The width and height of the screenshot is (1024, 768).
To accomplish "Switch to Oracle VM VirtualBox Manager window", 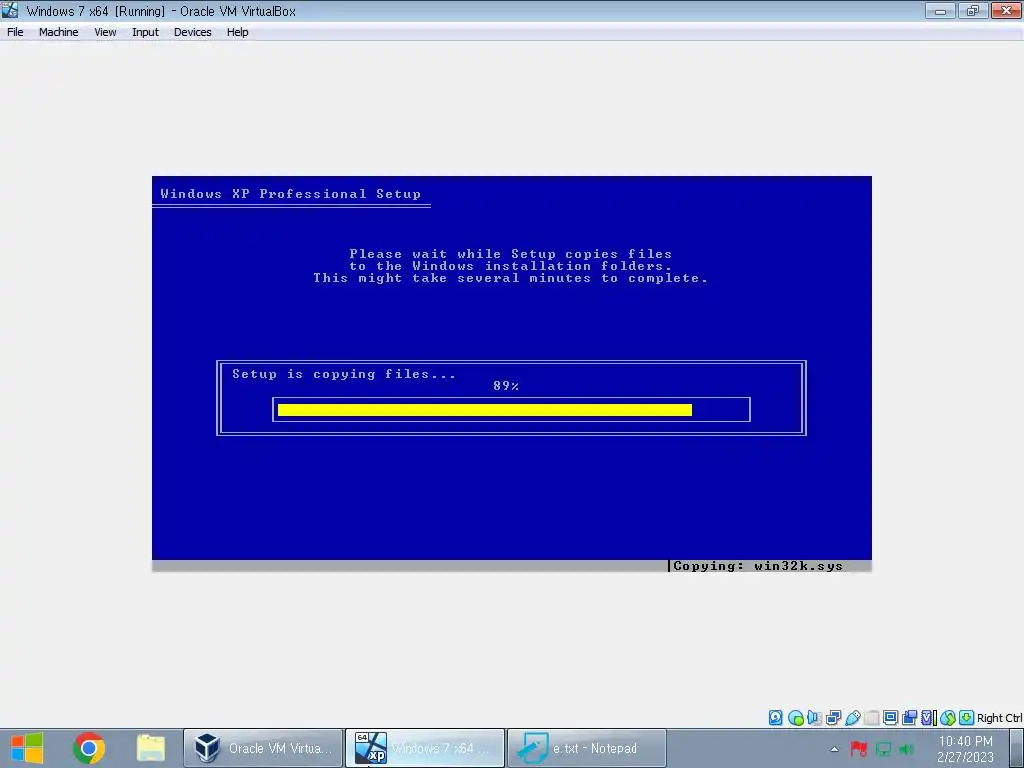I will [x=263, y=748].
